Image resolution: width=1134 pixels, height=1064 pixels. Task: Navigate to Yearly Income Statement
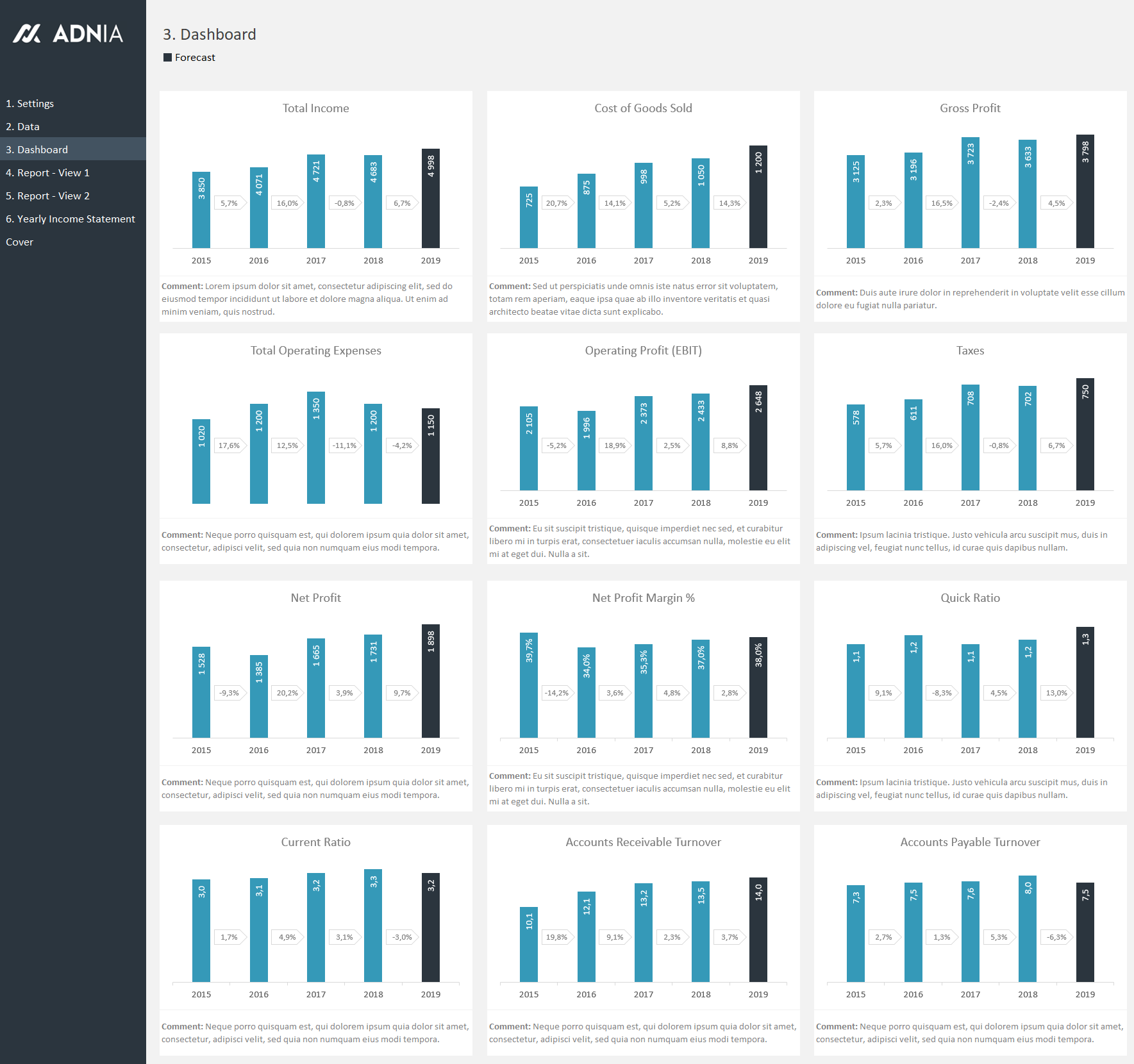71,219
